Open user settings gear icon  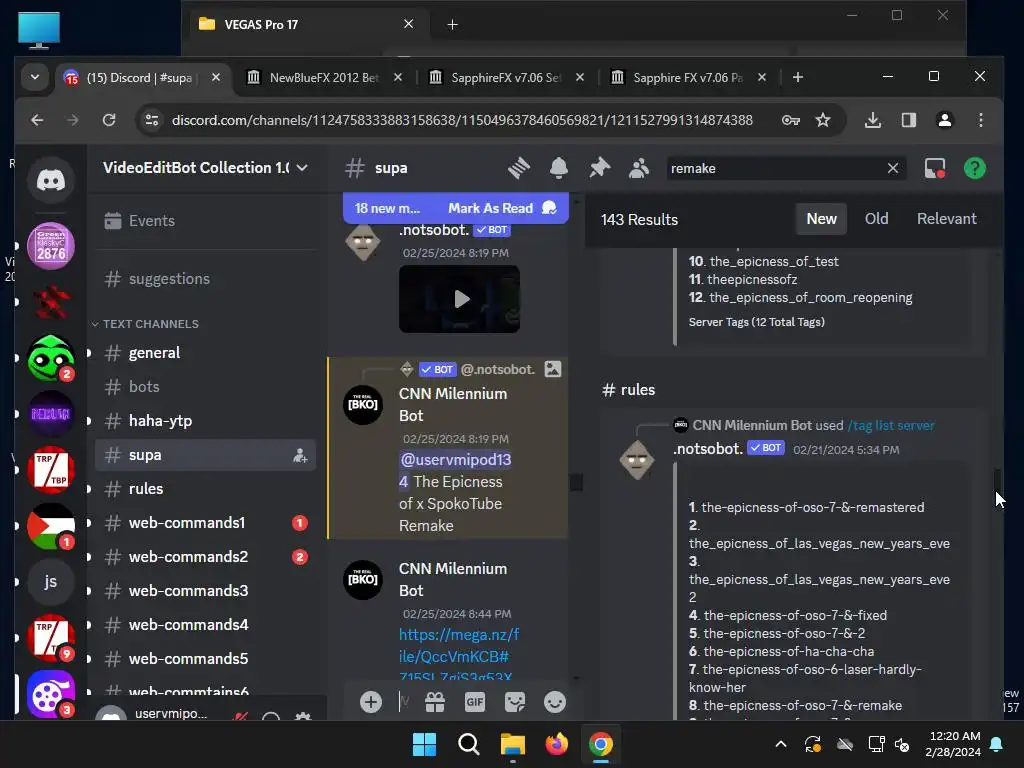303,717
